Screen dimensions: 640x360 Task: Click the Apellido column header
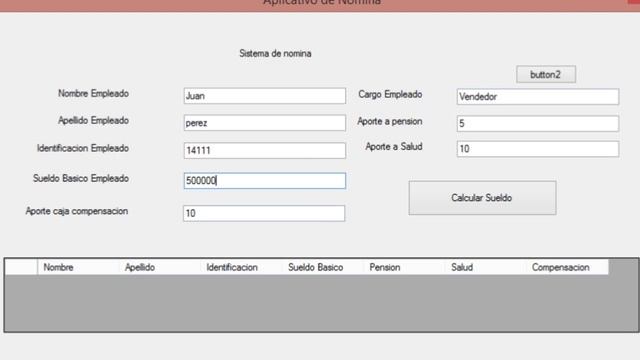tap(160, 267)
